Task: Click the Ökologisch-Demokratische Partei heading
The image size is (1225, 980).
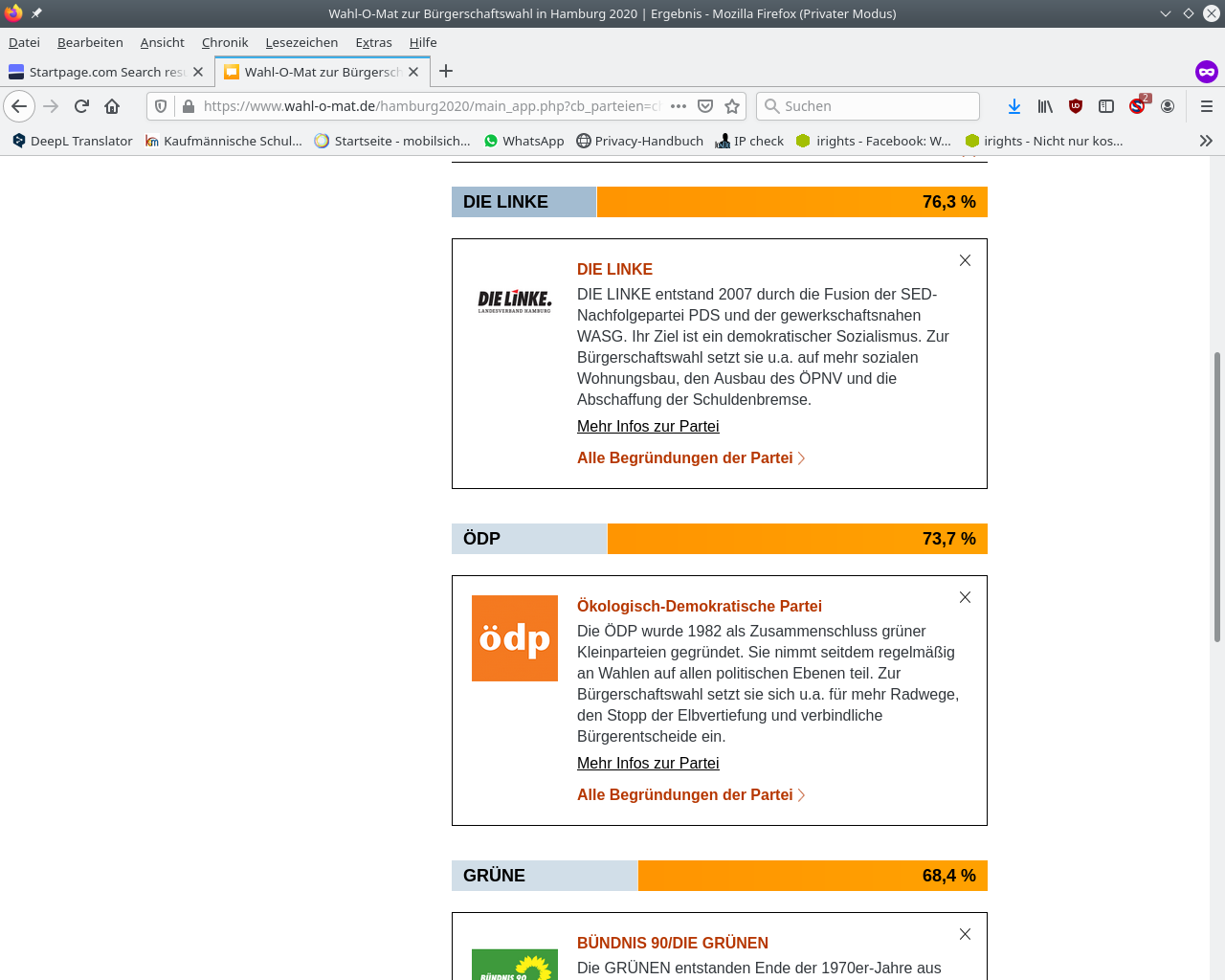Action: (x=700, y=606)
